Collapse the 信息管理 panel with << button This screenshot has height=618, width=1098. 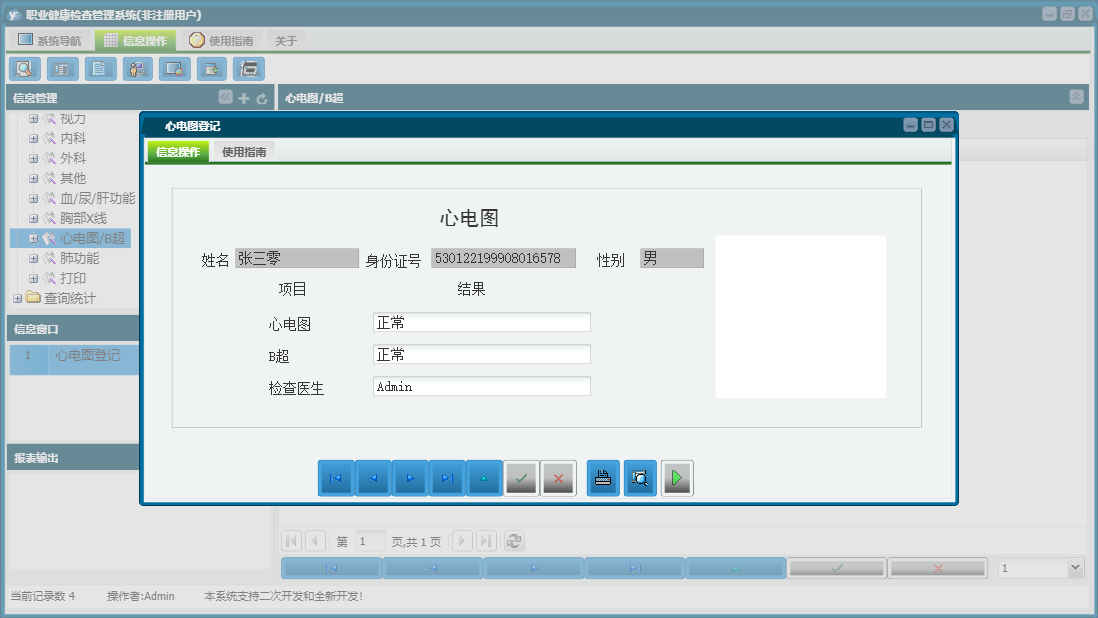tap(224, 97)
